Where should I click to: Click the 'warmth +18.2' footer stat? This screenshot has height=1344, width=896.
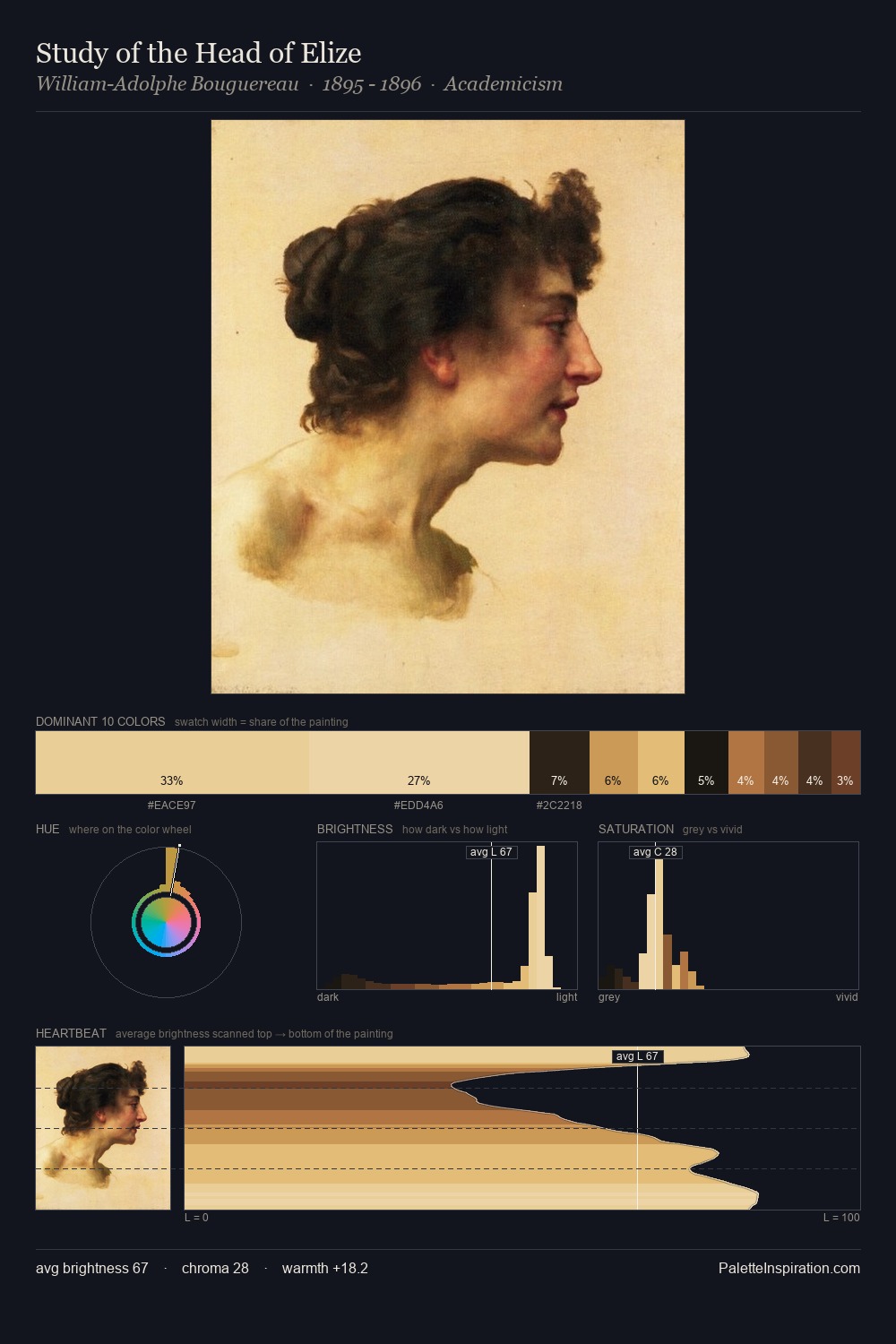tap(325, 1268)
